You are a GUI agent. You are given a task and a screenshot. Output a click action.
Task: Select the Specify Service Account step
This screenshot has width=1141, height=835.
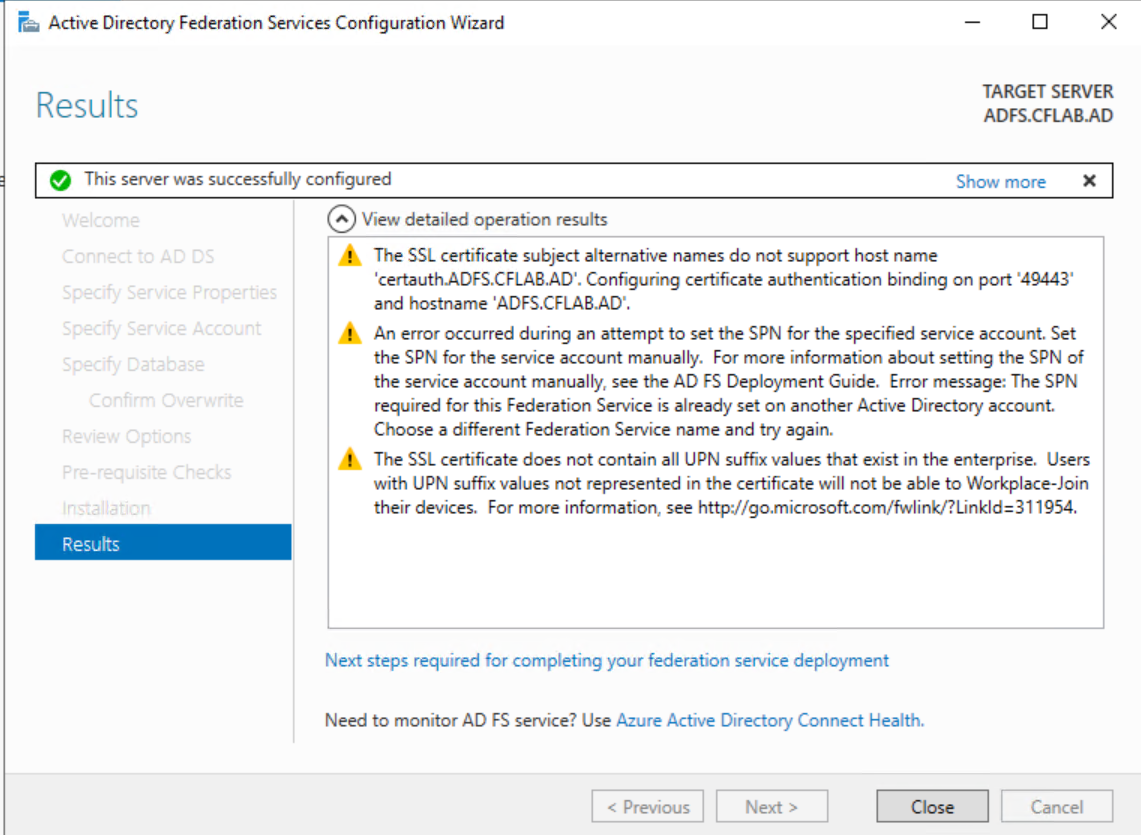(x=162, y=328)
